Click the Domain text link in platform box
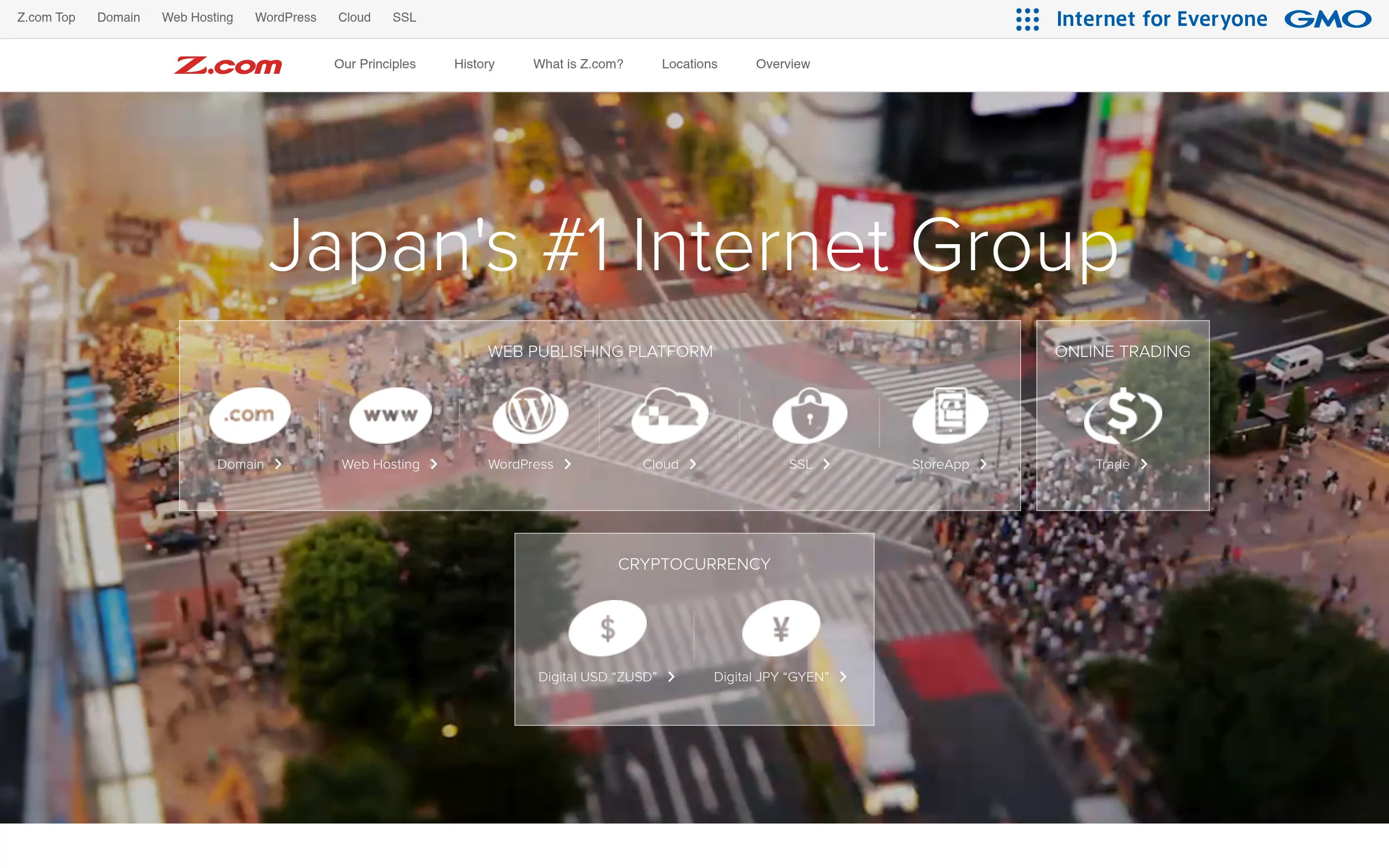 pos(240,464)
